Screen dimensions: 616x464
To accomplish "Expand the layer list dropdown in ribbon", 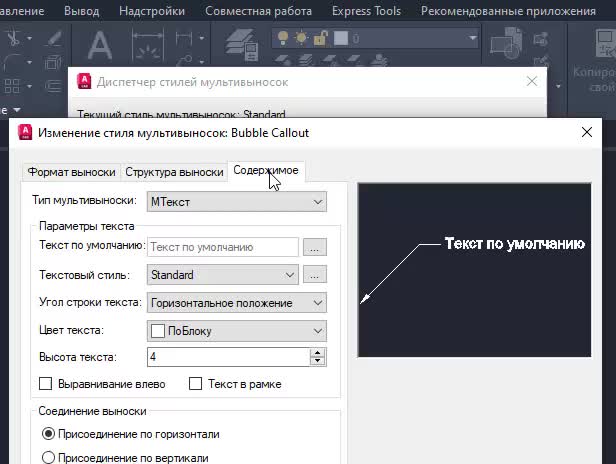I will [x=472, y=38].
